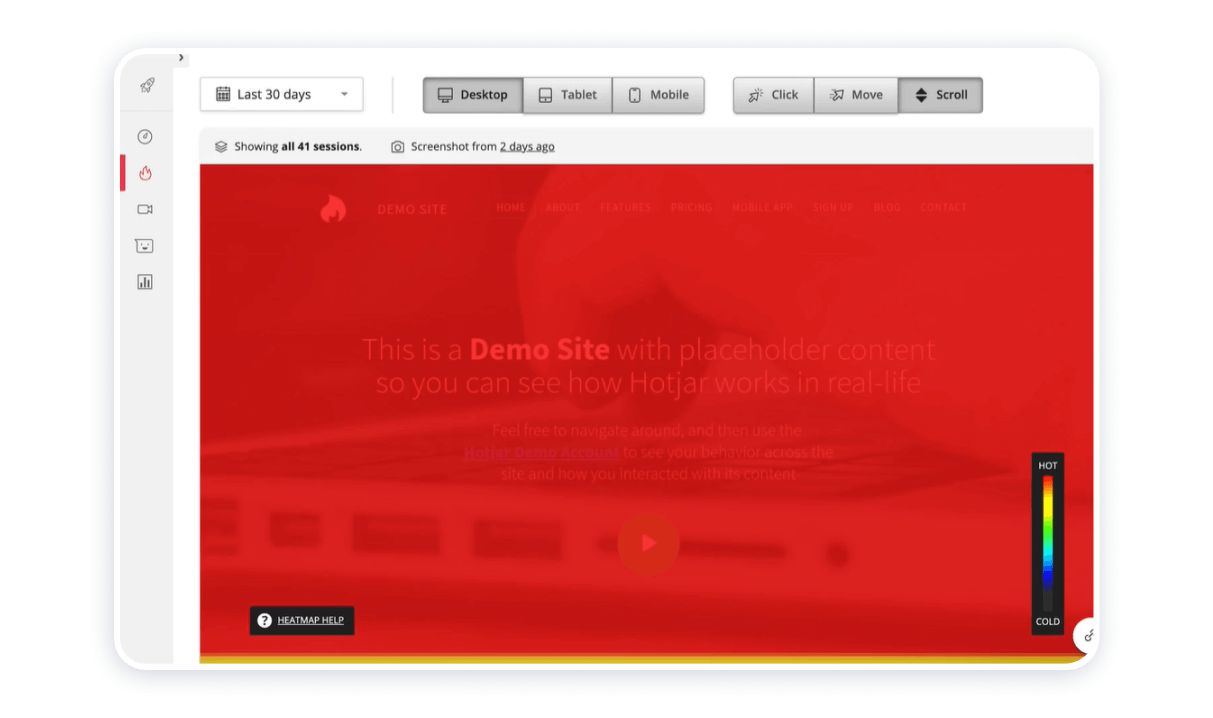Viewport: 1213px width, 718px height.
Task: Click the flame logo of the demo site
Action: click(x=333, y=208)
